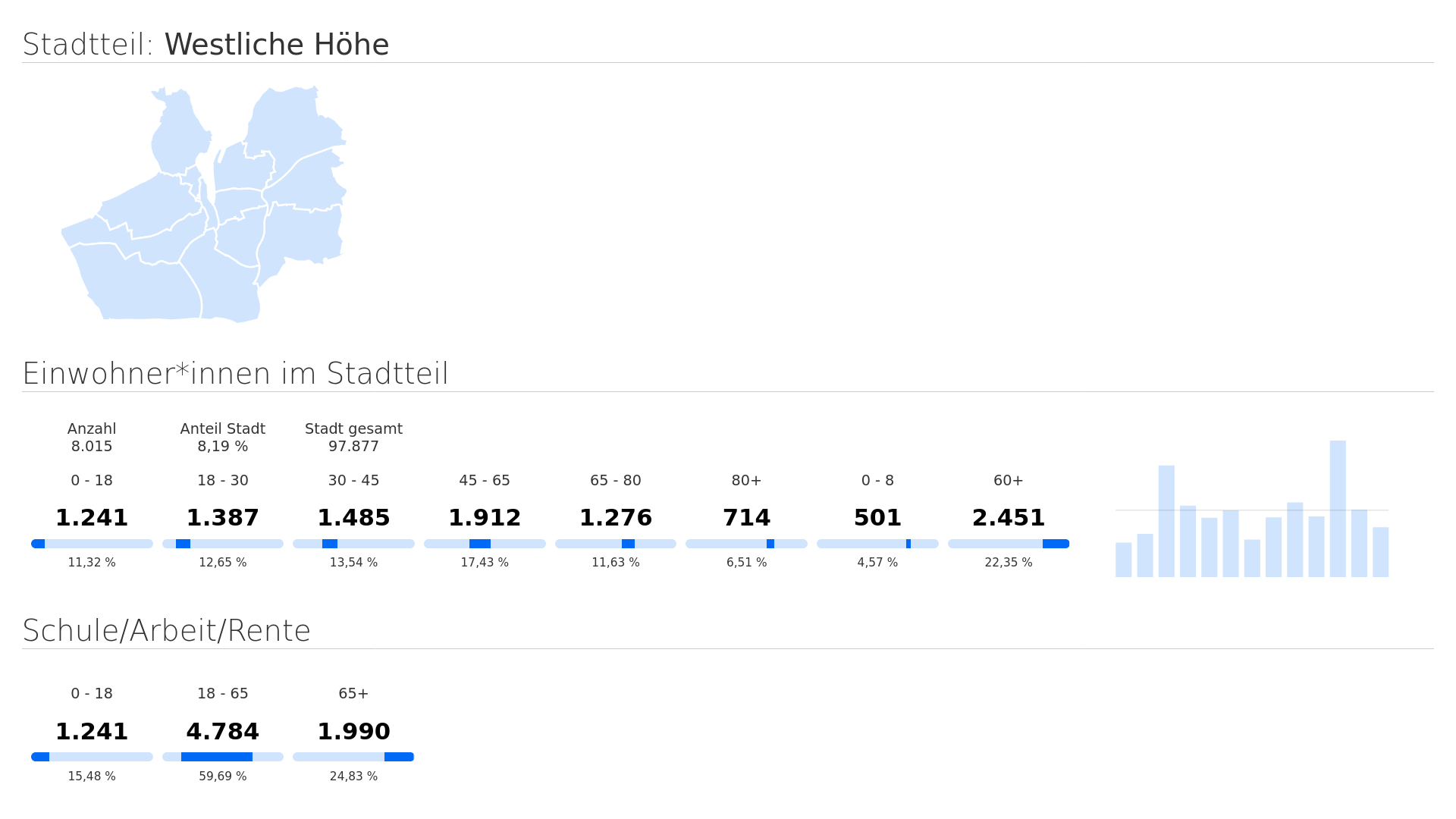1456x819 pixels.
Task: Select the 18 - 65 value 4.784
Action: [222, 732]
